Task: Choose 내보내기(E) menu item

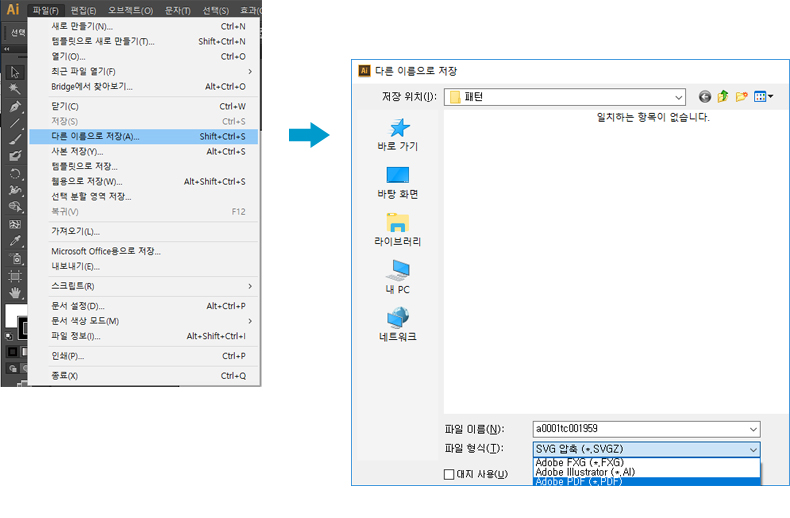Action: 144,266
